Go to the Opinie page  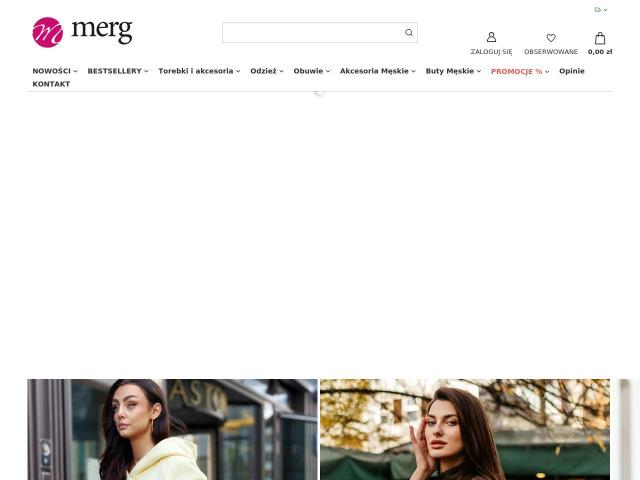click(572, 71)
